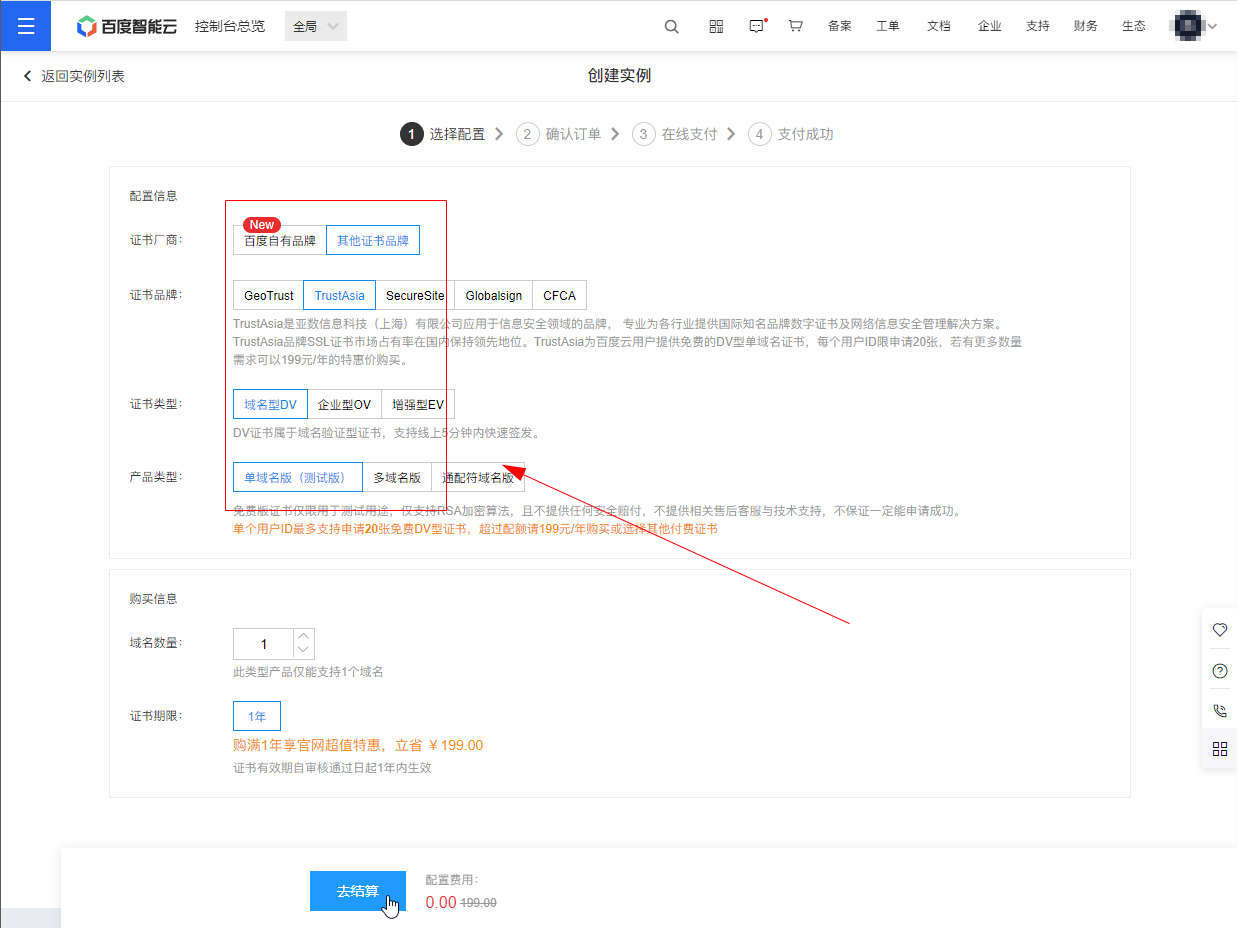This screenshot has width=1237, height=928.
Task: Go to 控制台总览
Action: 230,26
